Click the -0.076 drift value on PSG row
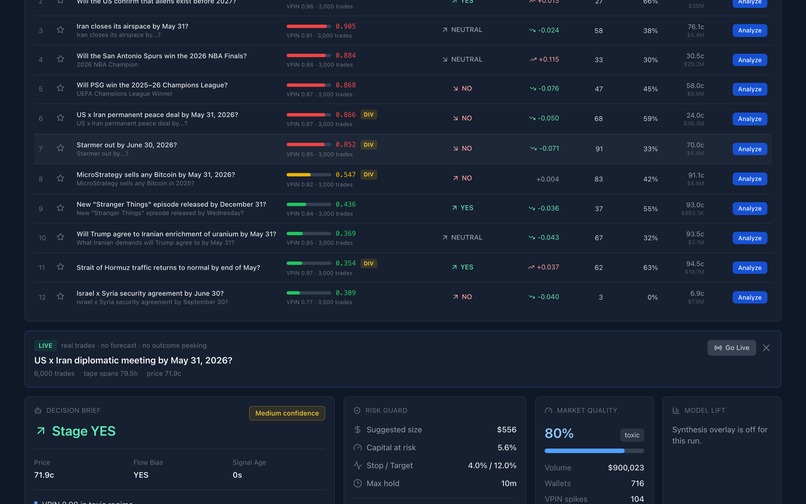Viewport: 806px width, 504px height. point(544,88)
